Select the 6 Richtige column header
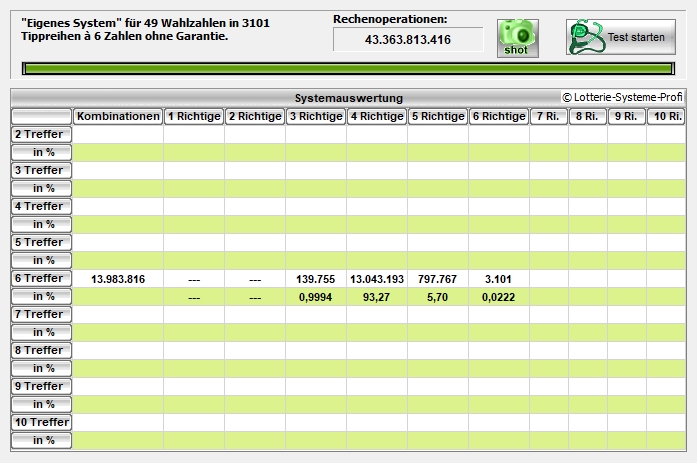This screenshot has height=463, width=697. [498, 116]
